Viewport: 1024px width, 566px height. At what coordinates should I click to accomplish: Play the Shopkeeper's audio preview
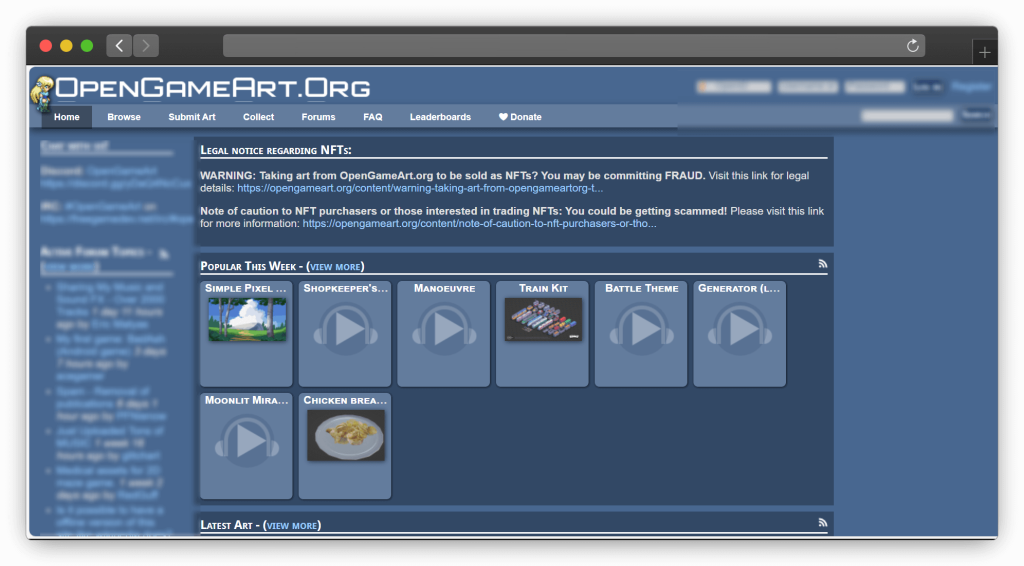point(344,328)
